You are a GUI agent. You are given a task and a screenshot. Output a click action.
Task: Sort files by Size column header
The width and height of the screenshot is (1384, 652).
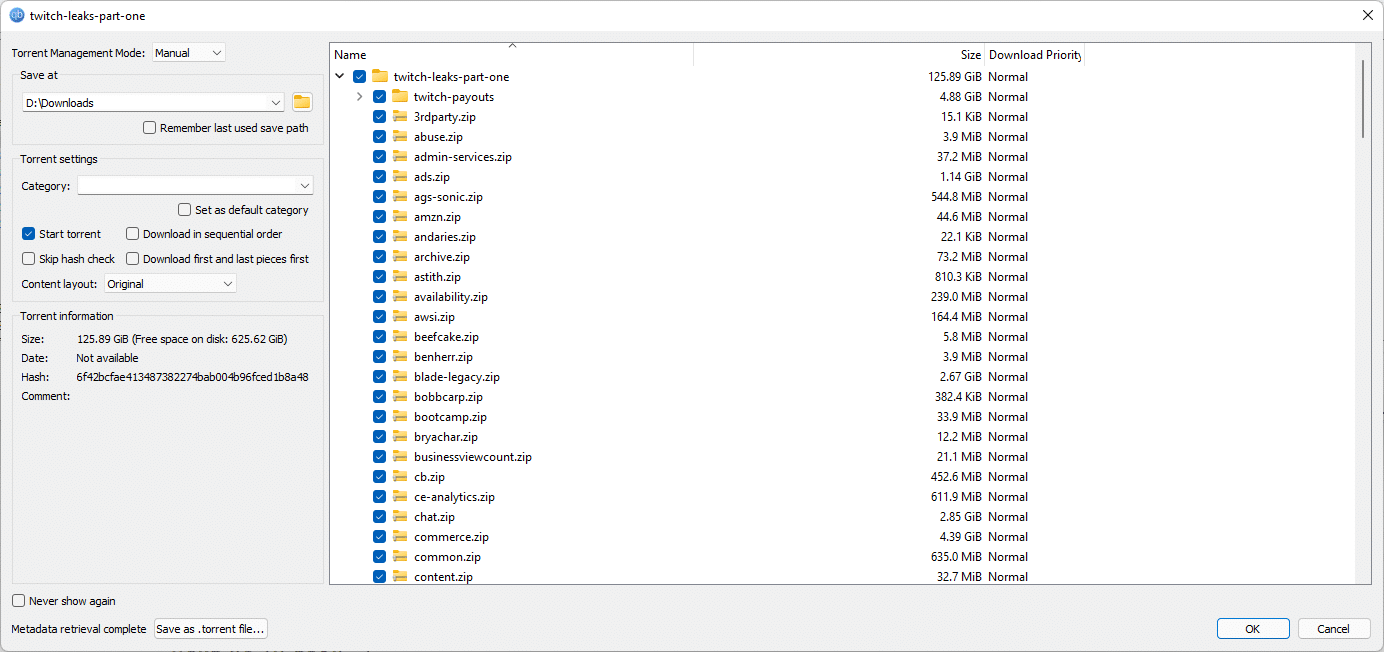point(839,55)
